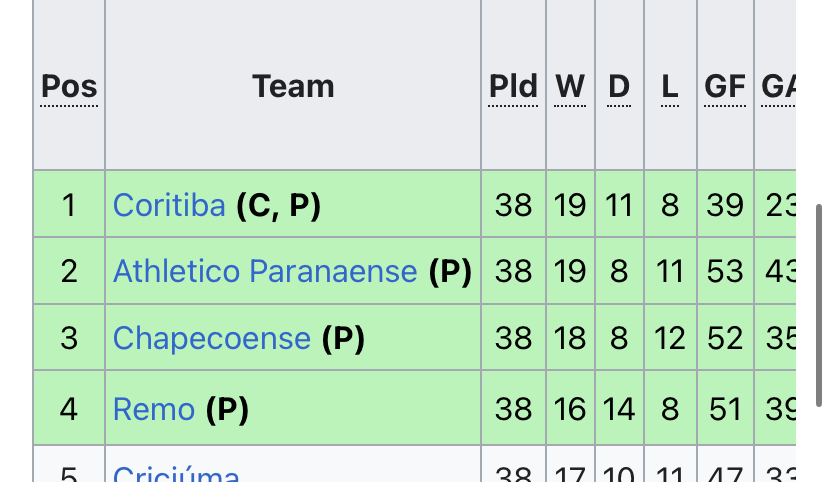Click the D column header abbreviation
828x482 pixels.
pyautogui.click(x=619, y=86)
